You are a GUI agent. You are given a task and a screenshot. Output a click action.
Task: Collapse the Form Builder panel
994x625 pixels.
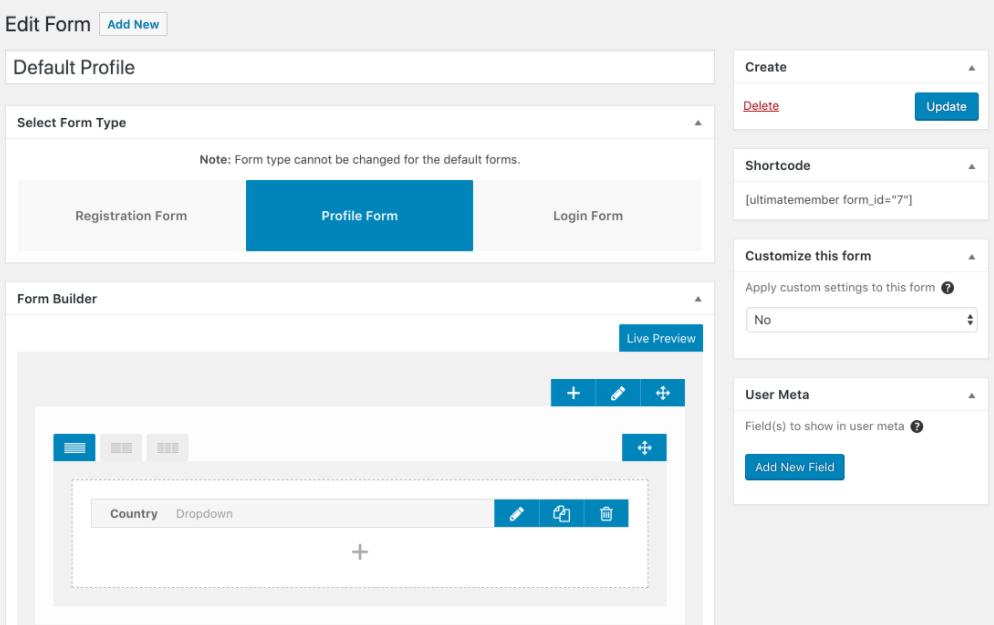(698, 299)
